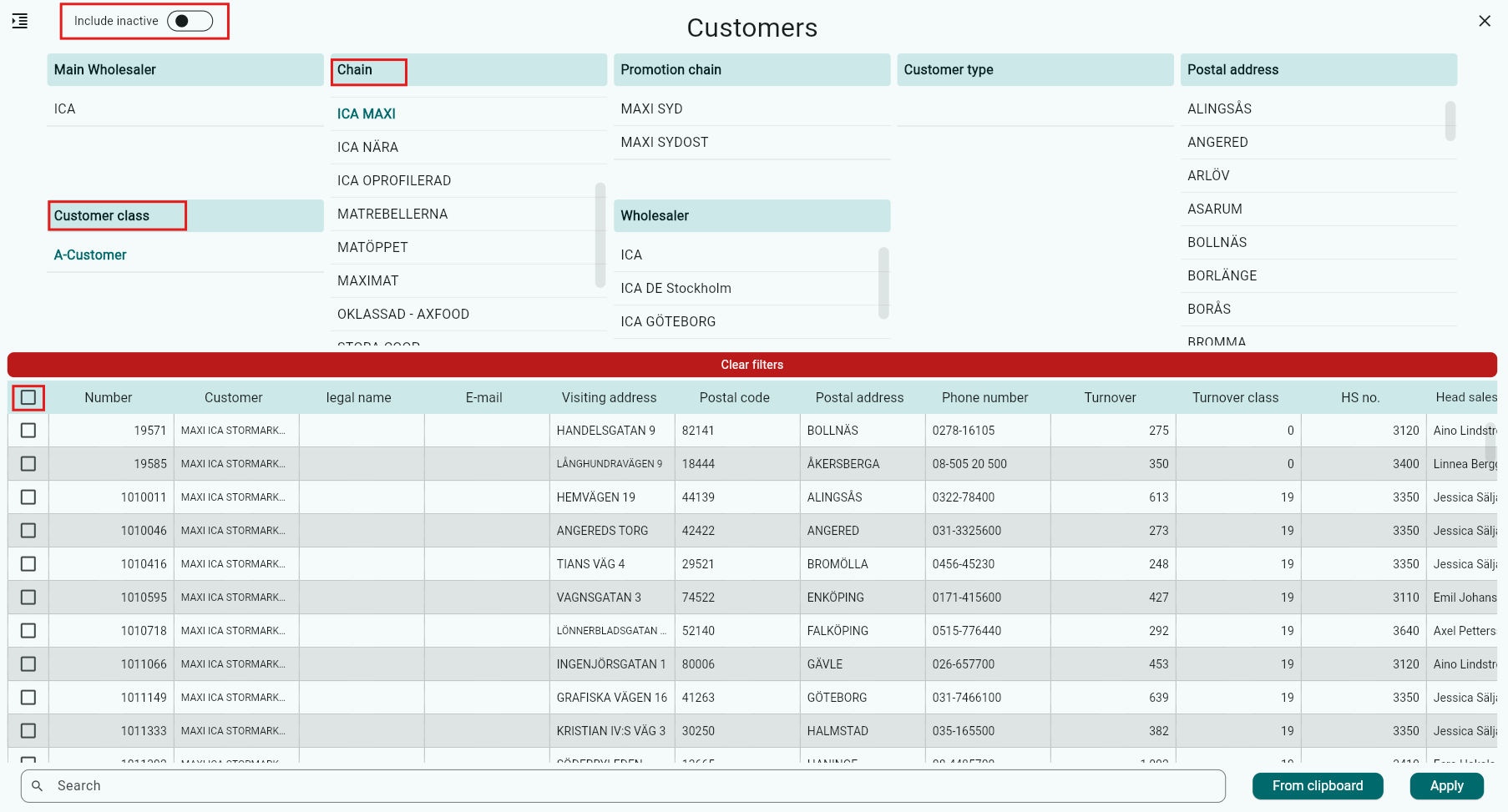The image size is (1508, 812).
Task: Sort by the Postal code column header
Action: click(x=735, y=397)
